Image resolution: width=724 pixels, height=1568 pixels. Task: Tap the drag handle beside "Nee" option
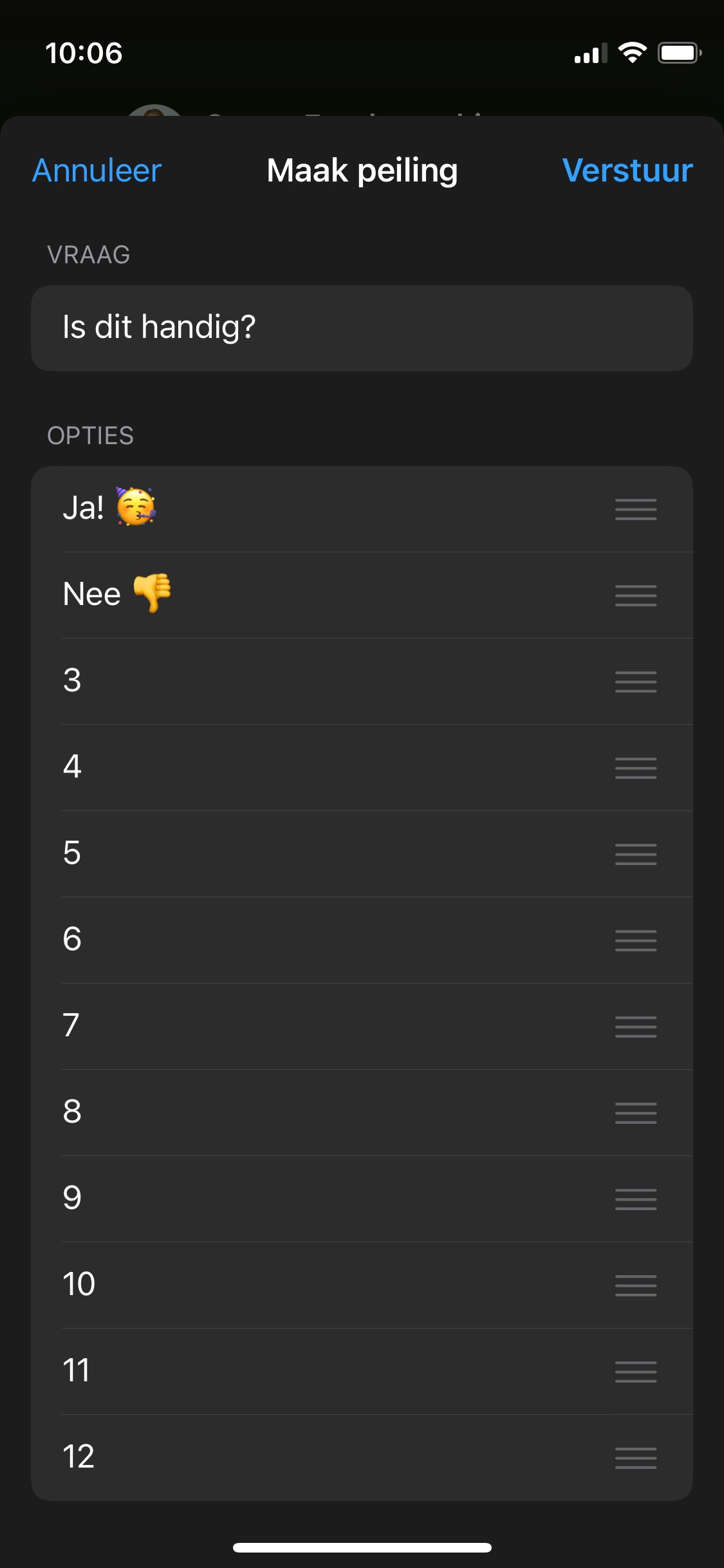[x=636, y=595]
